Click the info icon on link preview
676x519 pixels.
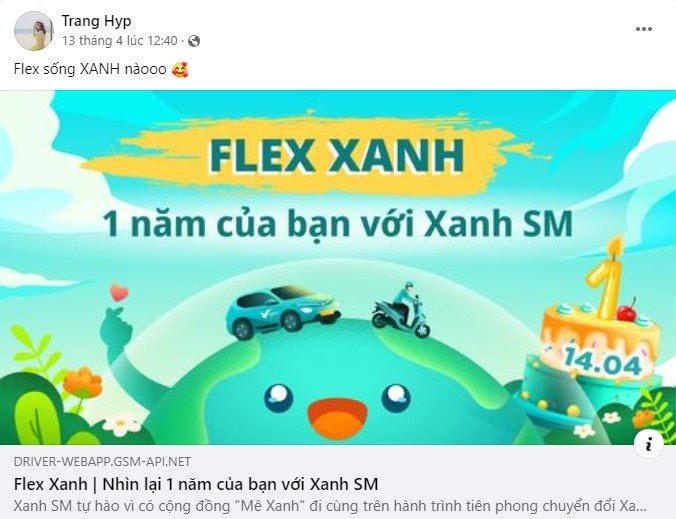[648, 444]
